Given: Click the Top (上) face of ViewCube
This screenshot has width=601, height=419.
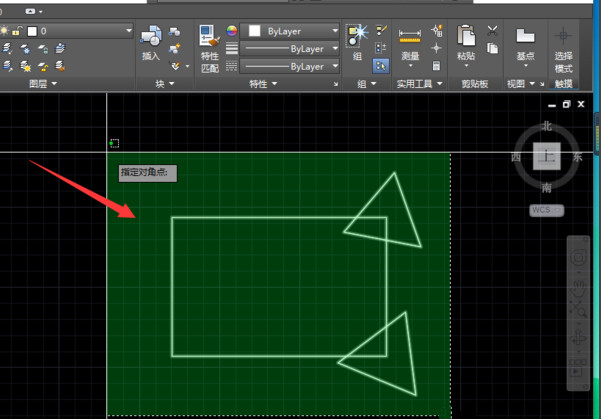Looking at the screenshot, I should [546, 157].
